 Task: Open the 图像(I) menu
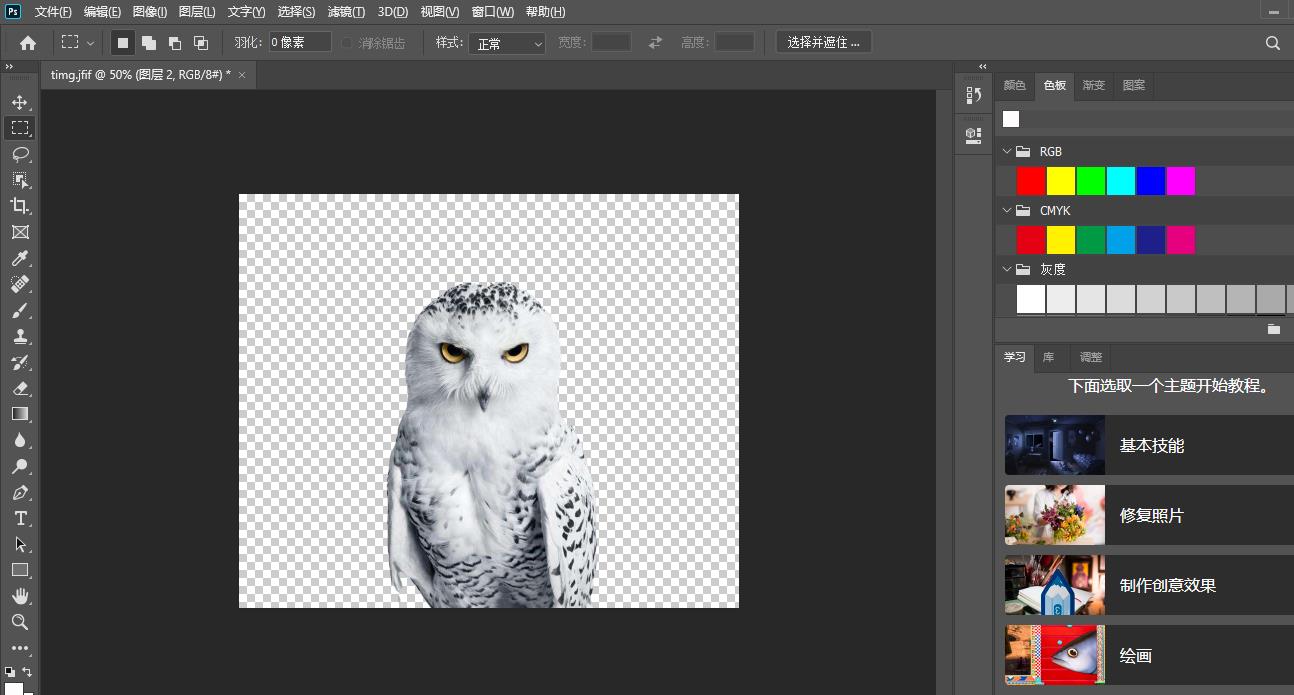pos(150,12)
